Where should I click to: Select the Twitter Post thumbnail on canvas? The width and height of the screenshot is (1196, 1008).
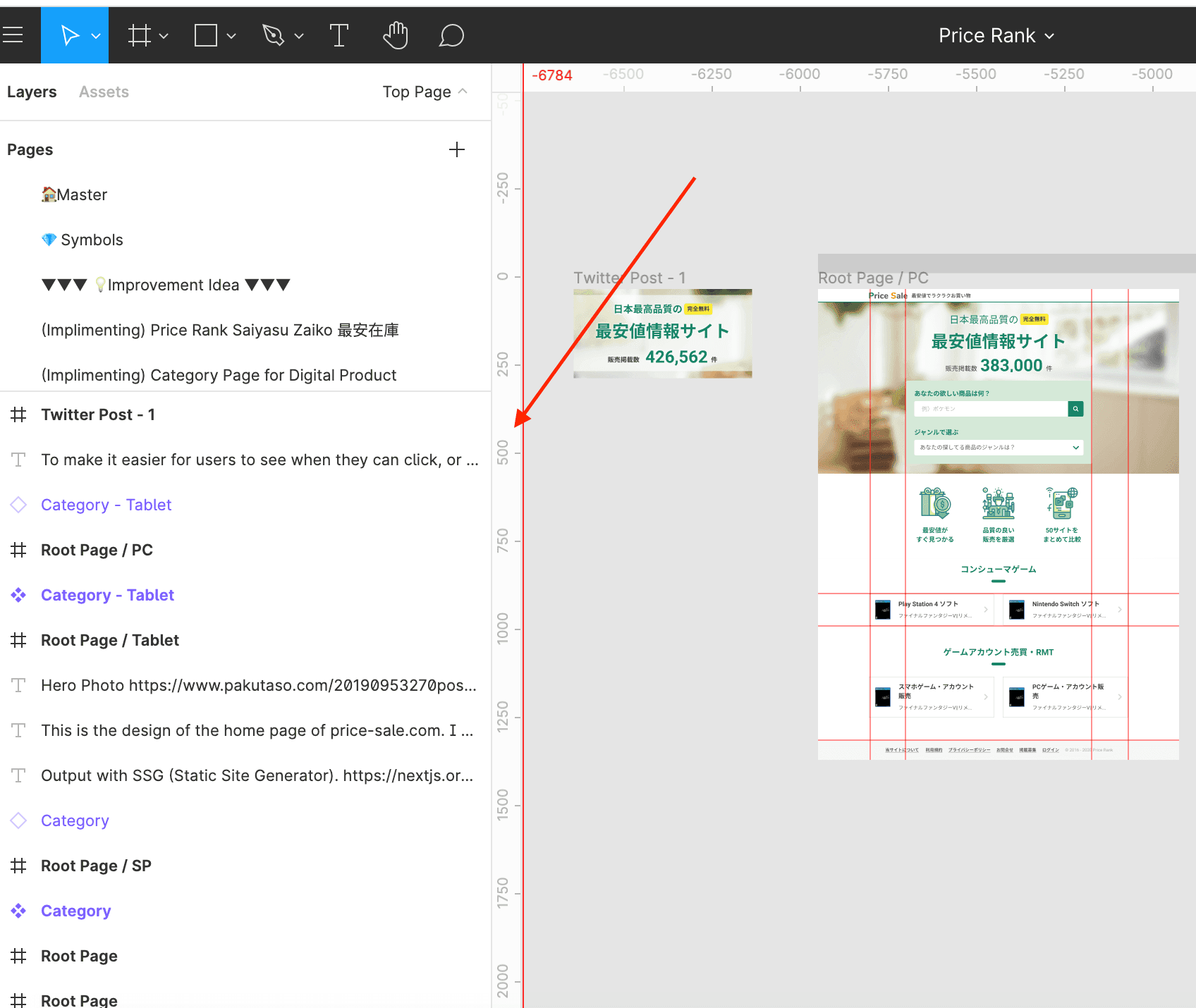point(663,333)
